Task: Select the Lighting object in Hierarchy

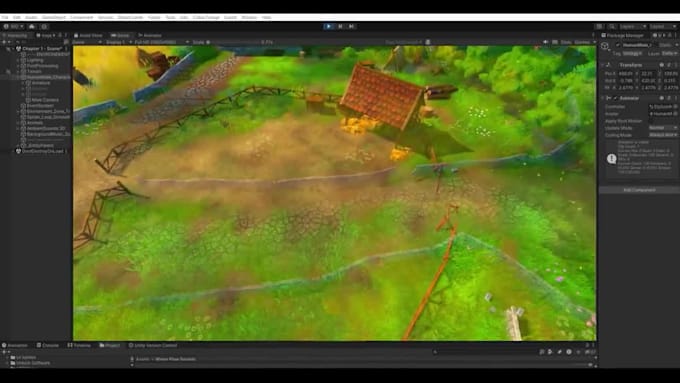Action: 35,60
